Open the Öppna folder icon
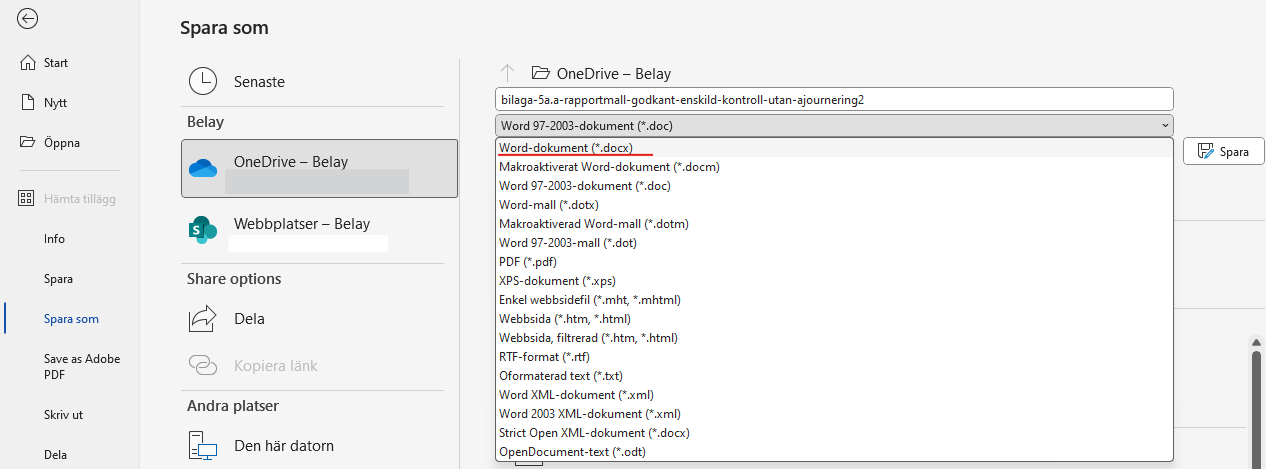 click(28, 142)
